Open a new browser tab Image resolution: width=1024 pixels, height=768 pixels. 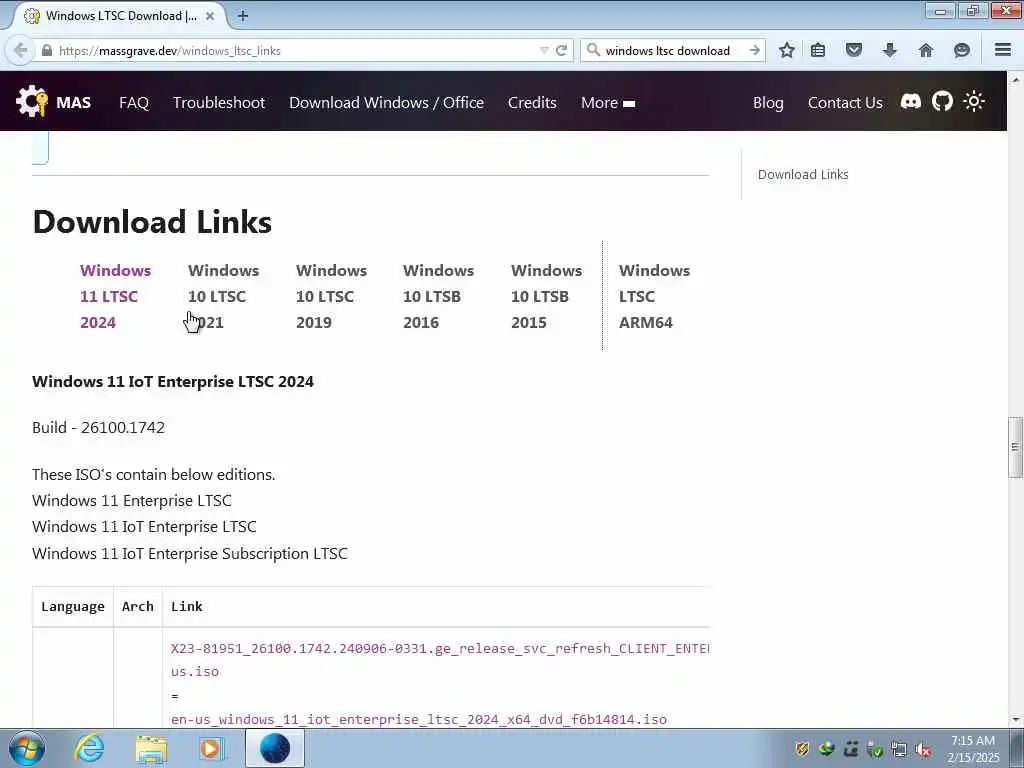[242, 16]
